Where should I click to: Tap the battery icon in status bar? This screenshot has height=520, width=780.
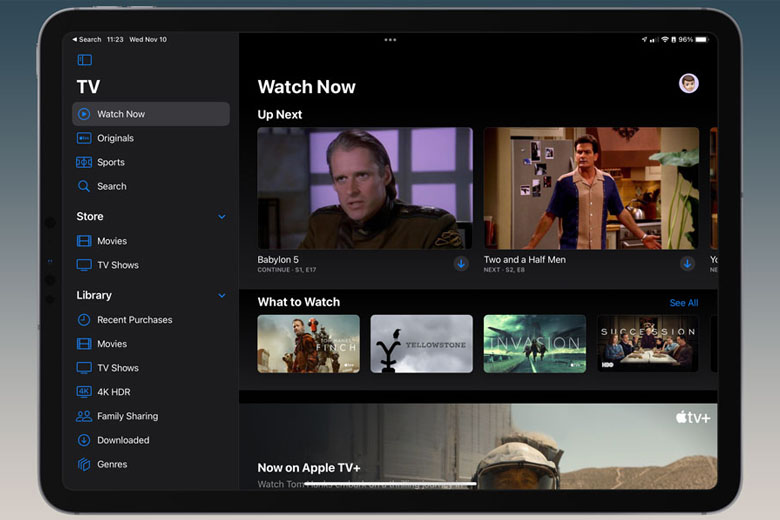[701, 39]
